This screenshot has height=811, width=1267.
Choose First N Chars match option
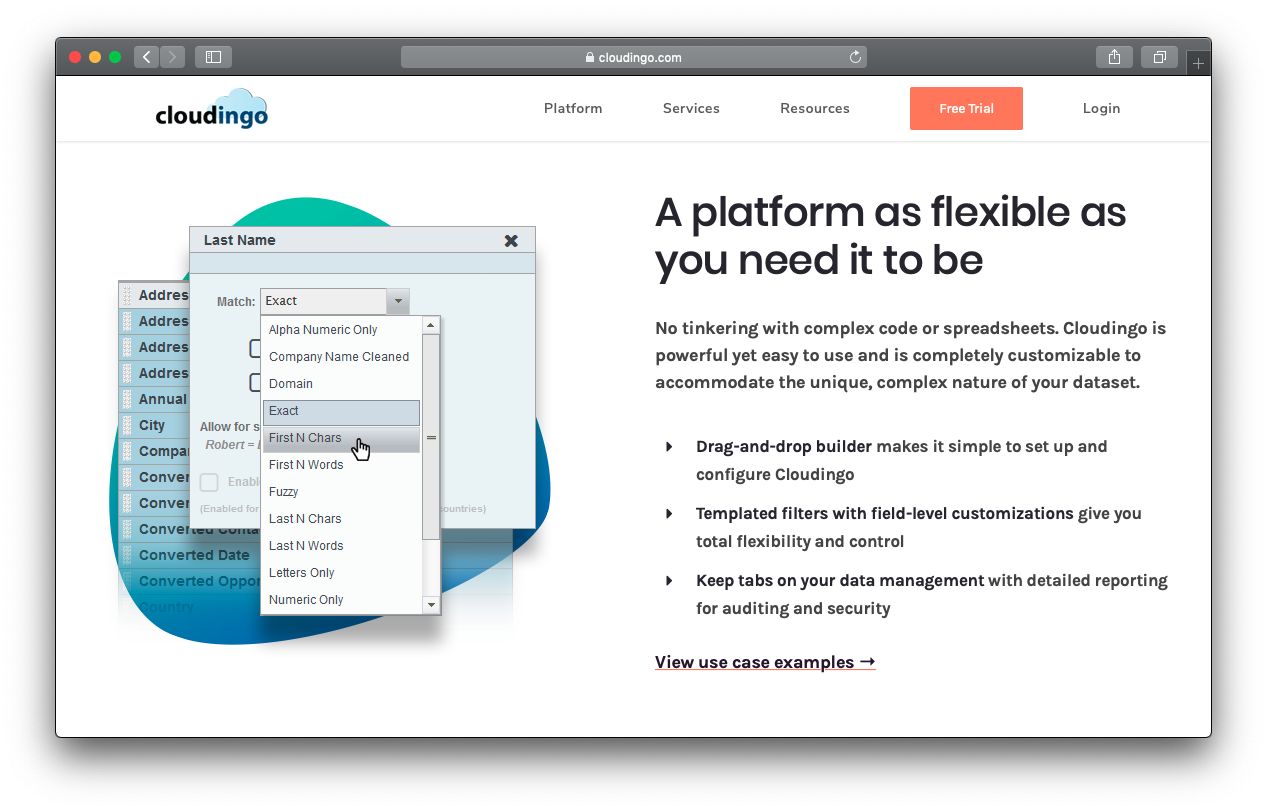pyautogui.click(x=342, y=438)
